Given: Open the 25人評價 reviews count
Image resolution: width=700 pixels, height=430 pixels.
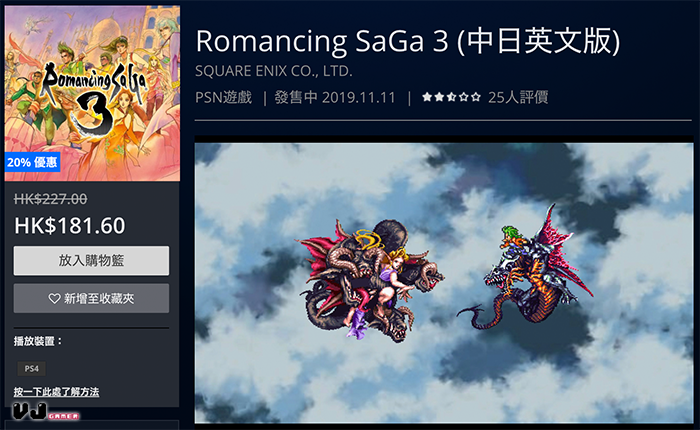Looking at the screenshot, I should [x=518, y=97].
